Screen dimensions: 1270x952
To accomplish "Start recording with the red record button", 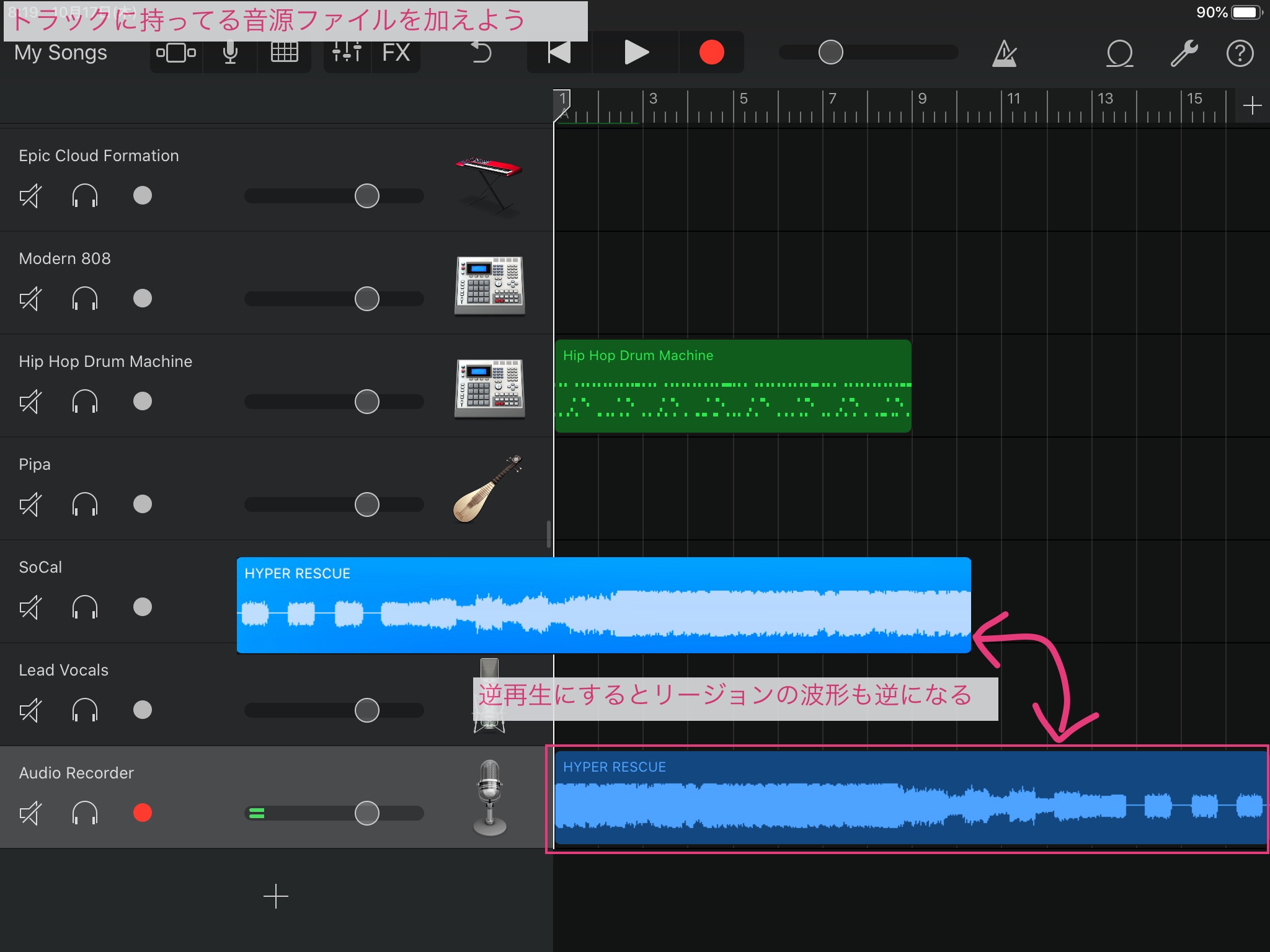I will [x=711, y=53].
